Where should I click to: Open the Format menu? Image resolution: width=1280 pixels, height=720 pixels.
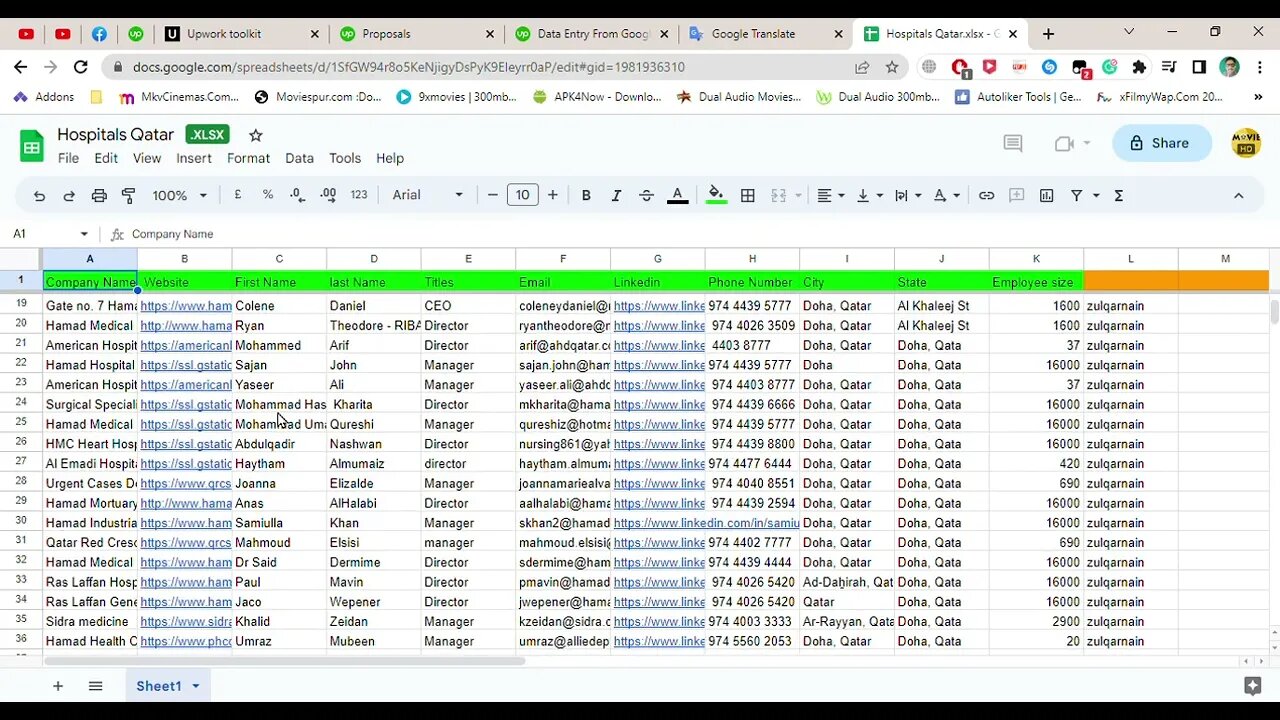[x=248, y=158]
